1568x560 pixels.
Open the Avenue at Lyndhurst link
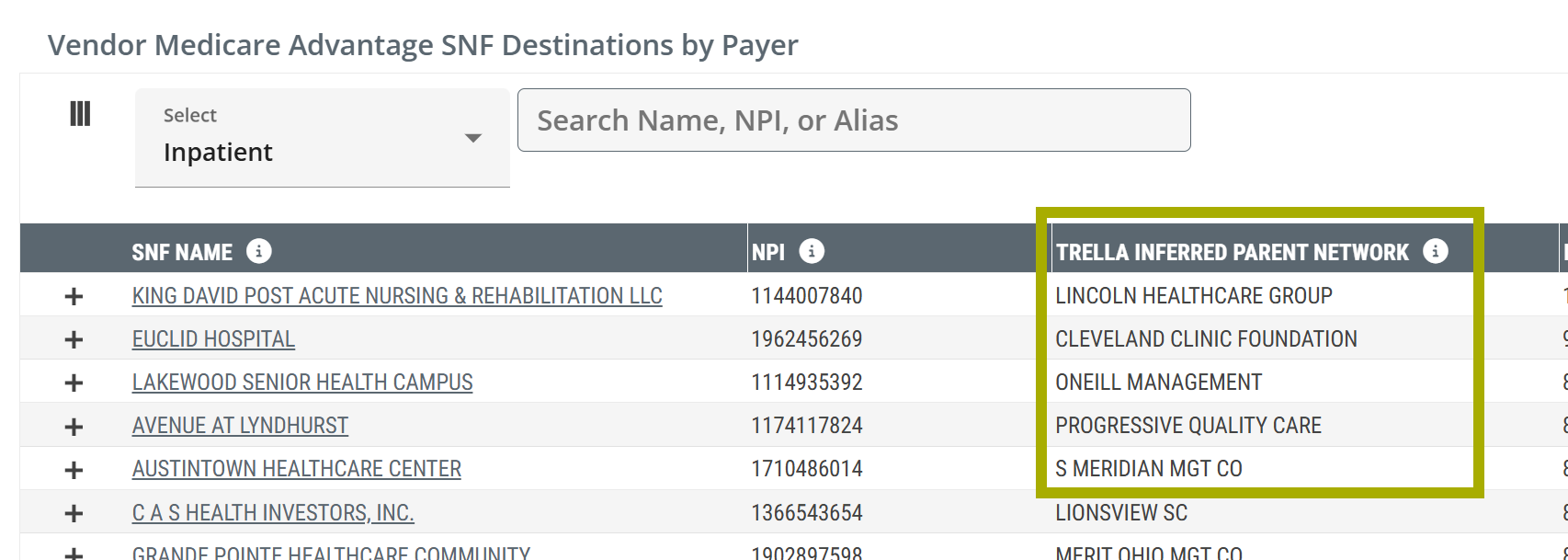pyautogui.click(x=240, y=426)
